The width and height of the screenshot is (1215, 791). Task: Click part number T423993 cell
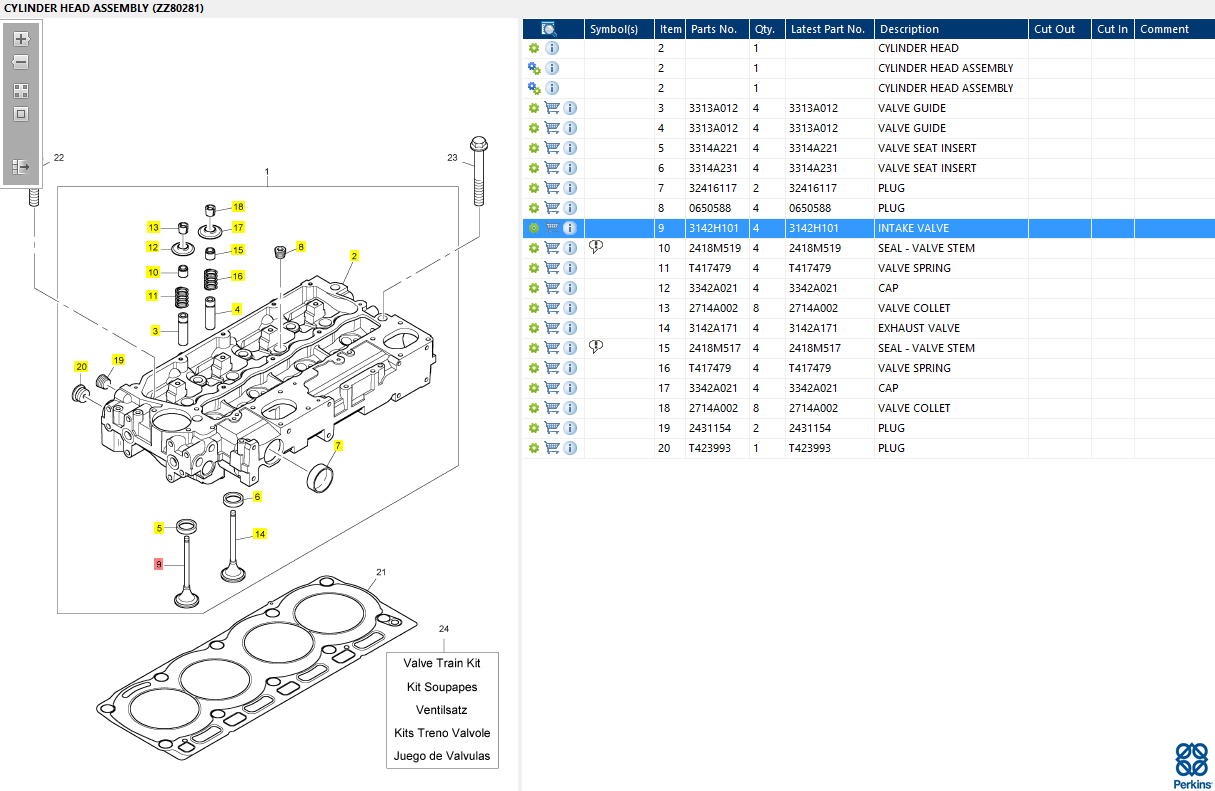pyautogui.click(x=717, y=448)
